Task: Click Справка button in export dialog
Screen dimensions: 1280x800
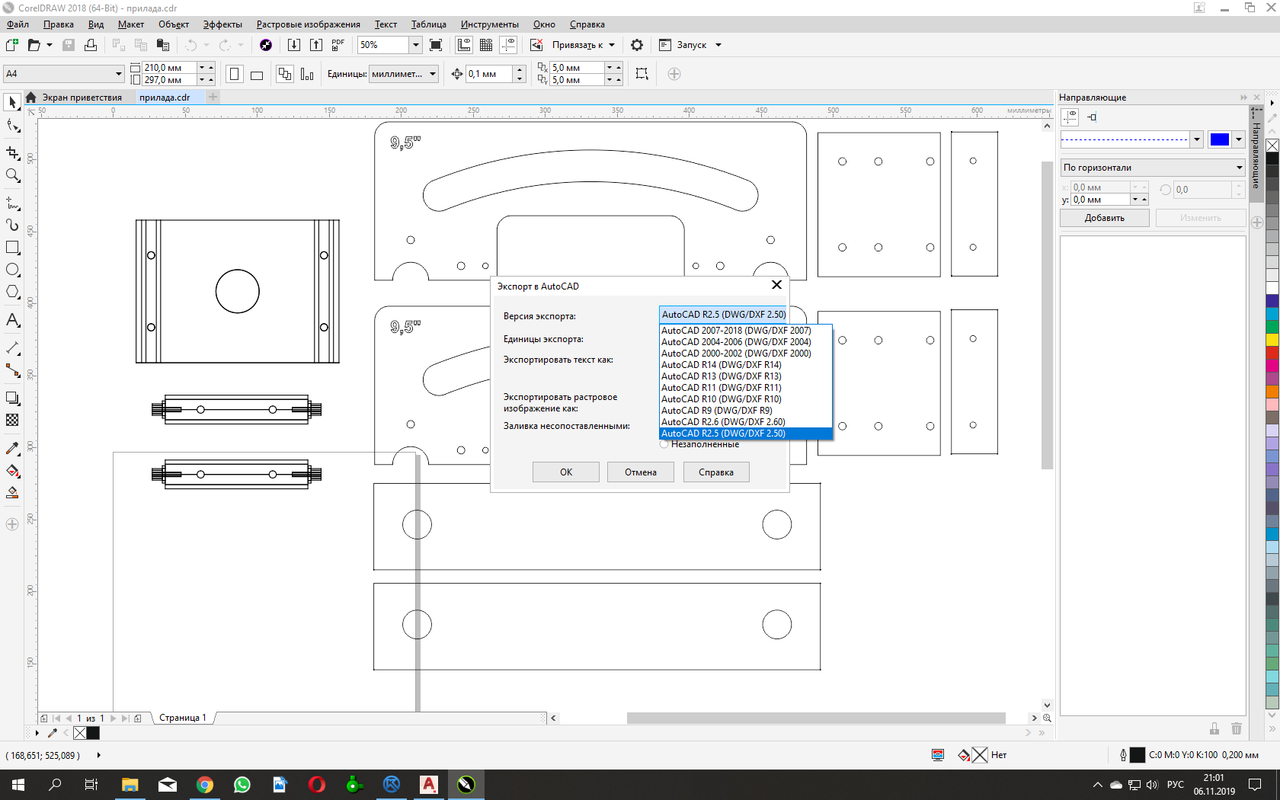Action: click(x=716, y=472)
